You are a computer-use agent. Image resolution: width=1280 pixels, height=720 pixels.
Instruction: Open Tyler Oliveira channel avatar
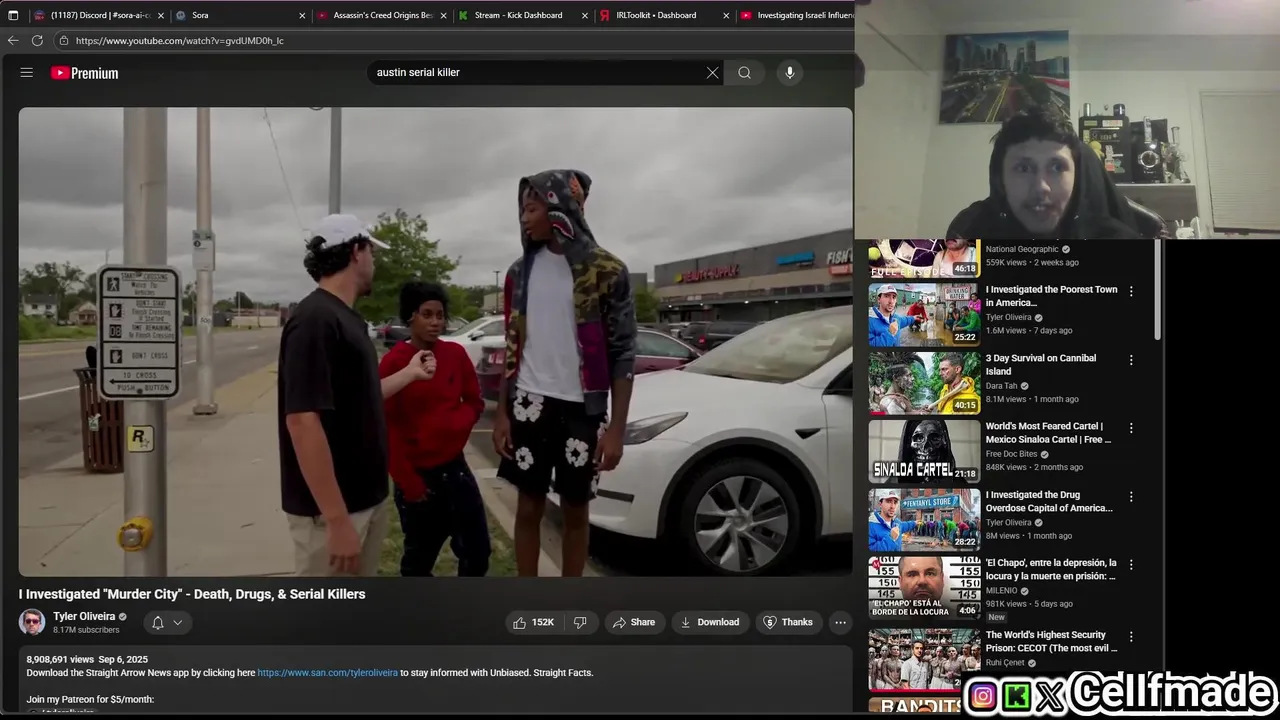point(32,622)
